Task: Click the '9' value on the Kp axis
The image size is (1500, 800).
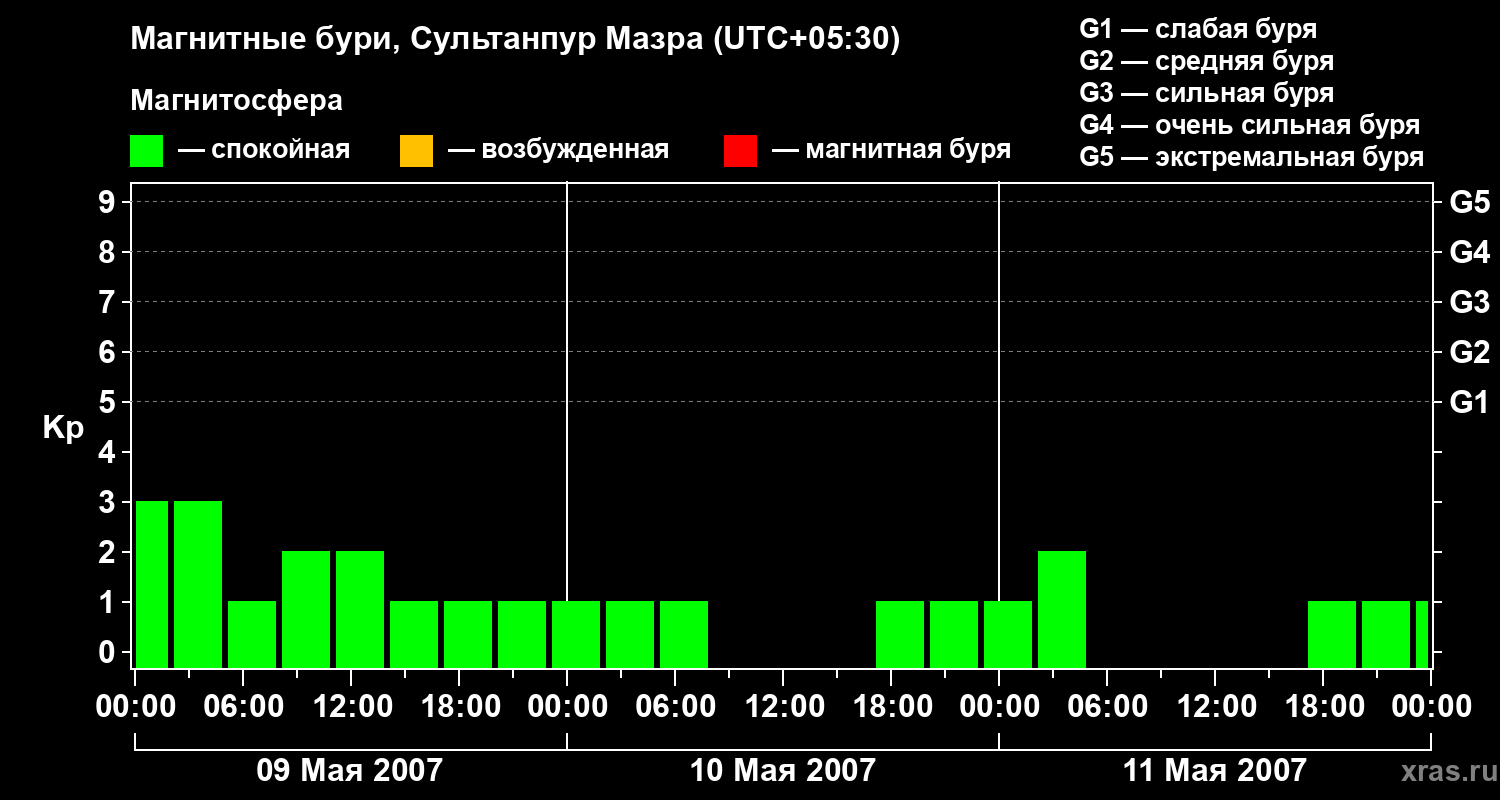Action: tap(109, 202)
